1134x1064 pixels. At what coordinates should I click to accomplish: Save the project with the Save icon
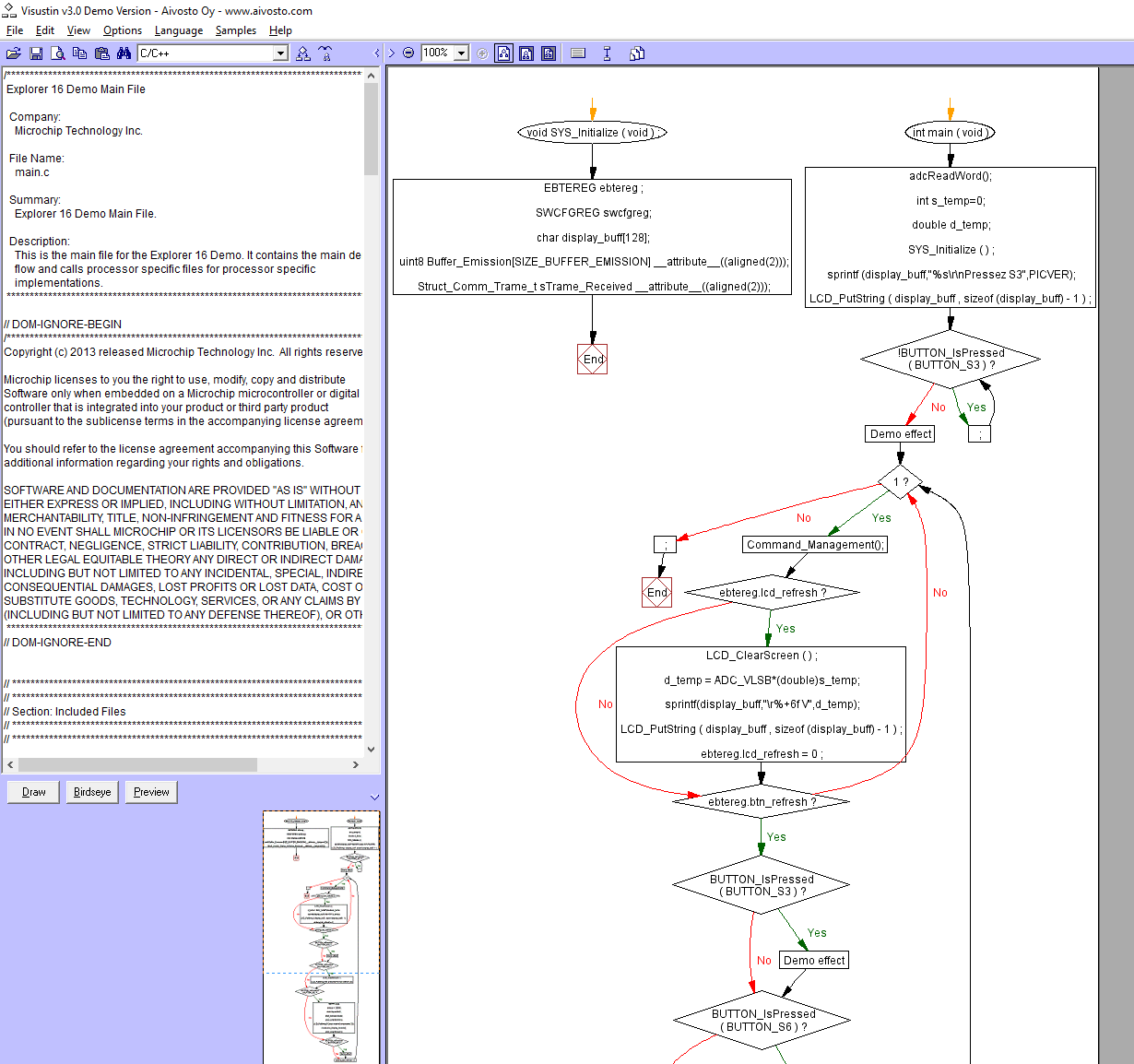pyautogui.click(x=36, y=53)
